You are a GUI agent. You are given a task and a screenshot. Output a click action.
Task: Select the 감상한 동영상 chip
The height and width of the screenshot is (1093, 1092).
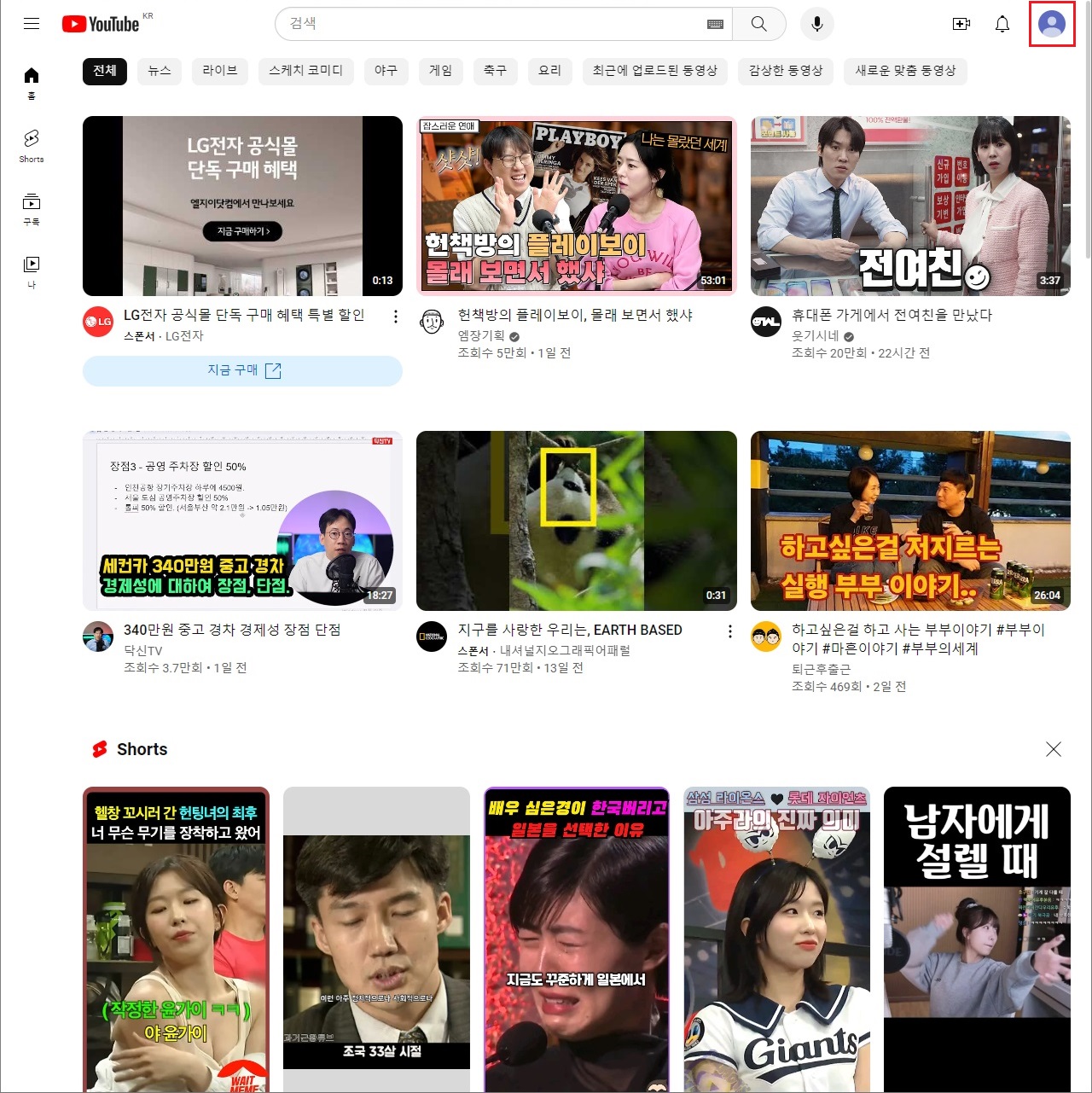(786, 71)
